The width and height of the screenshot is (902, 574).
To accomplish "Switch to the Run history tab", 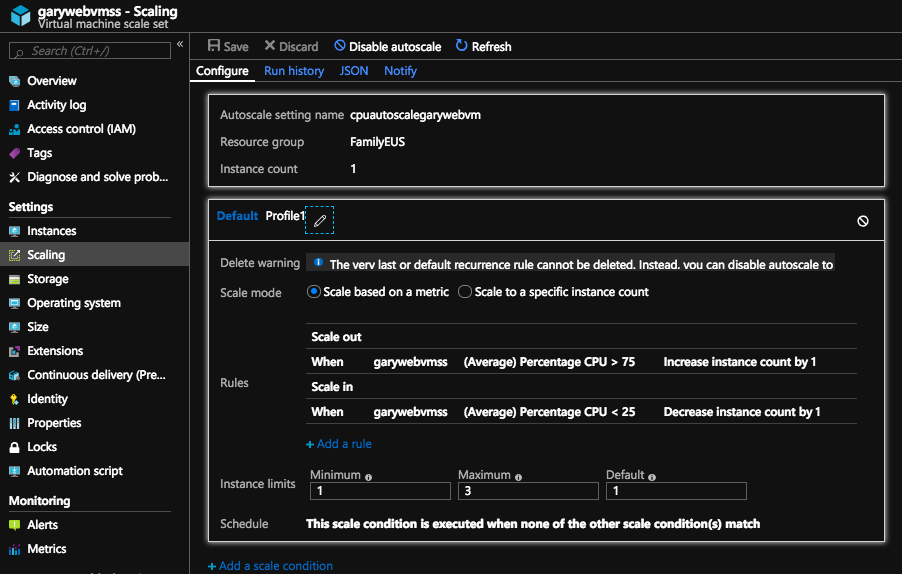I will pyautogui.click(x=294, y=71).
